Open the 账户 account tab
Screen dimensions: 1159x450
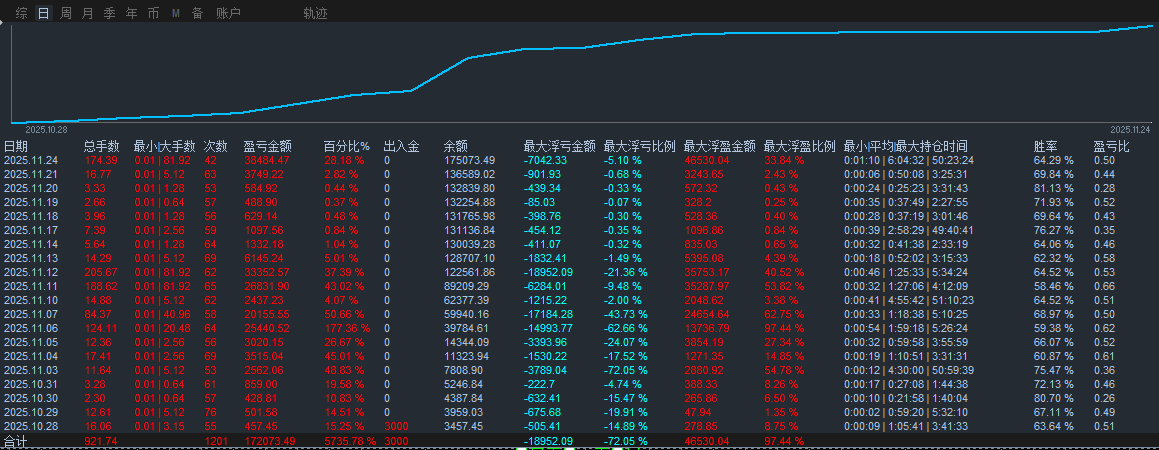(228, 13)
